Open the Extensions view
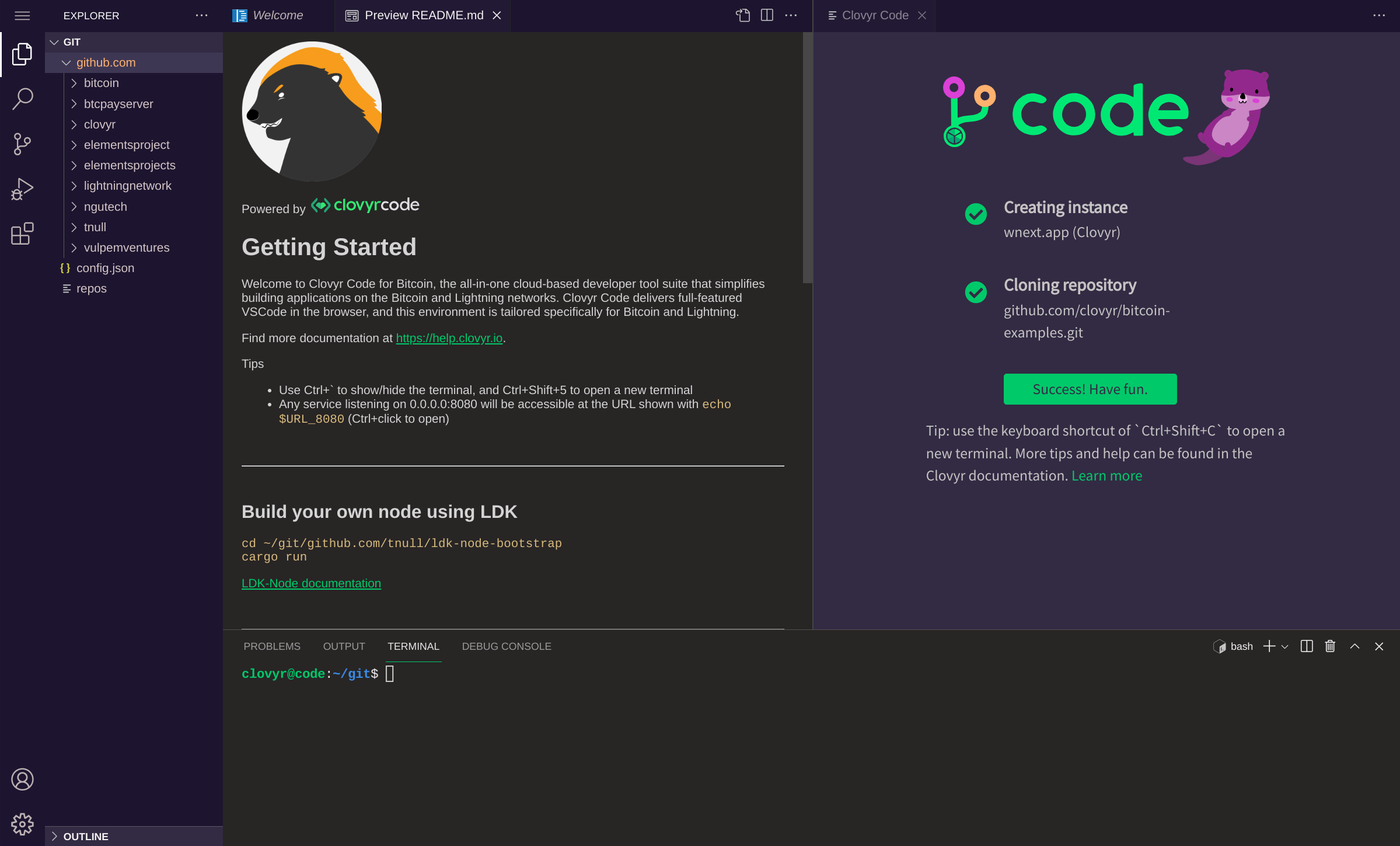Screen dimensions: 1400x846 point(22,234)
